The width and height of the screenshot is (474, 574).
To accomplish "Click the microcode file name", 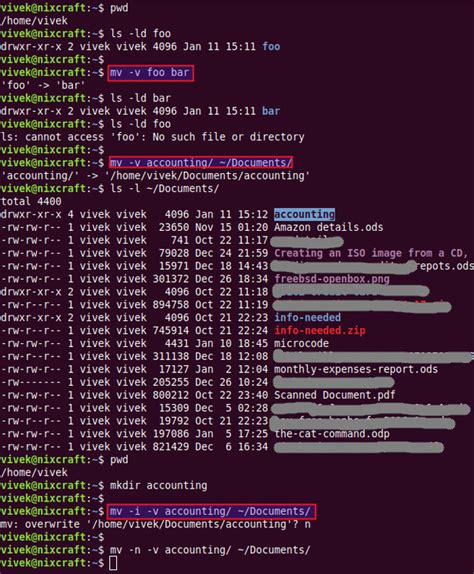I will [x=301, y=343].
